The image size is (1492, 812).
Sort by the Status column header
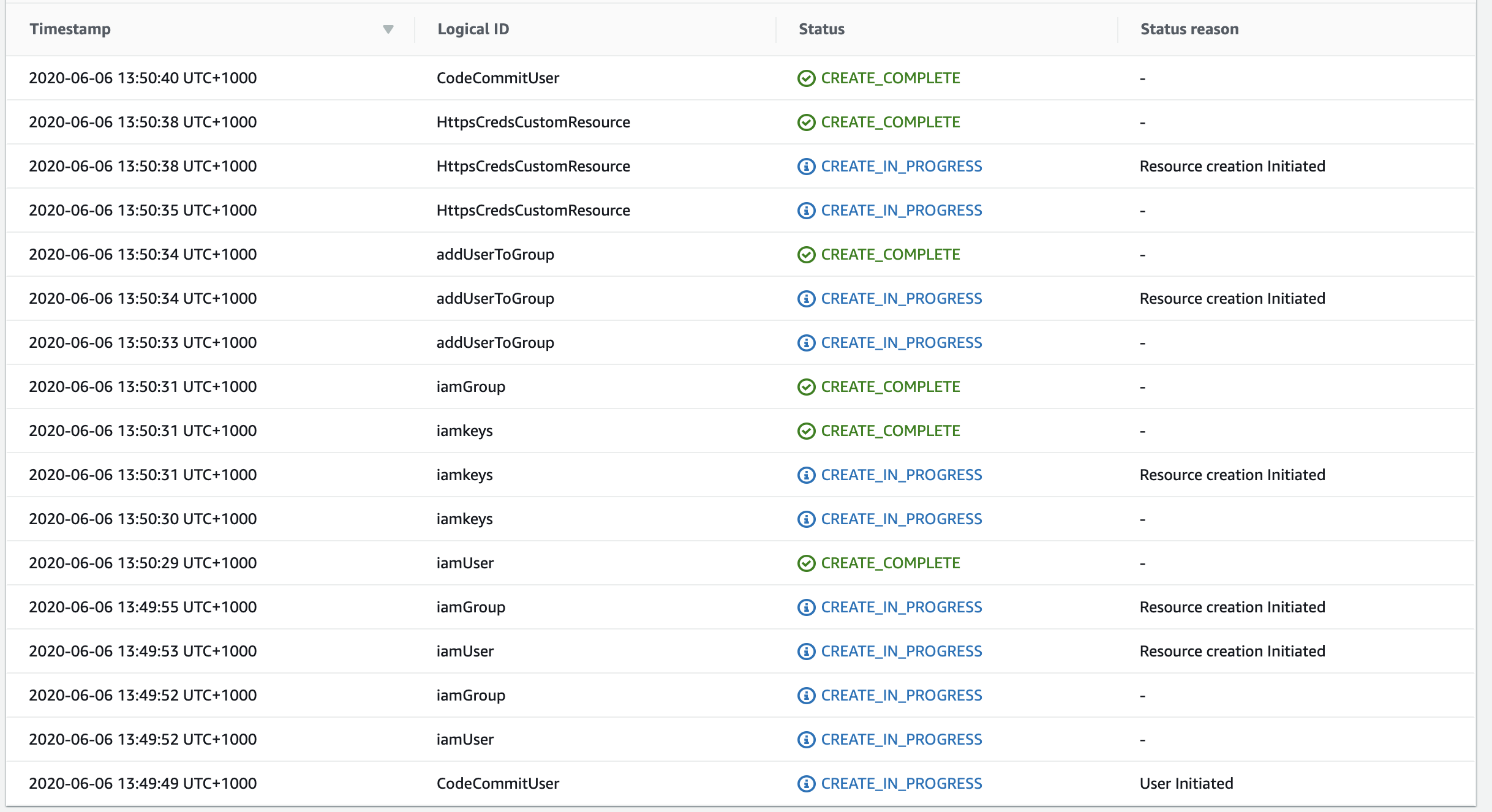(821, 29)
